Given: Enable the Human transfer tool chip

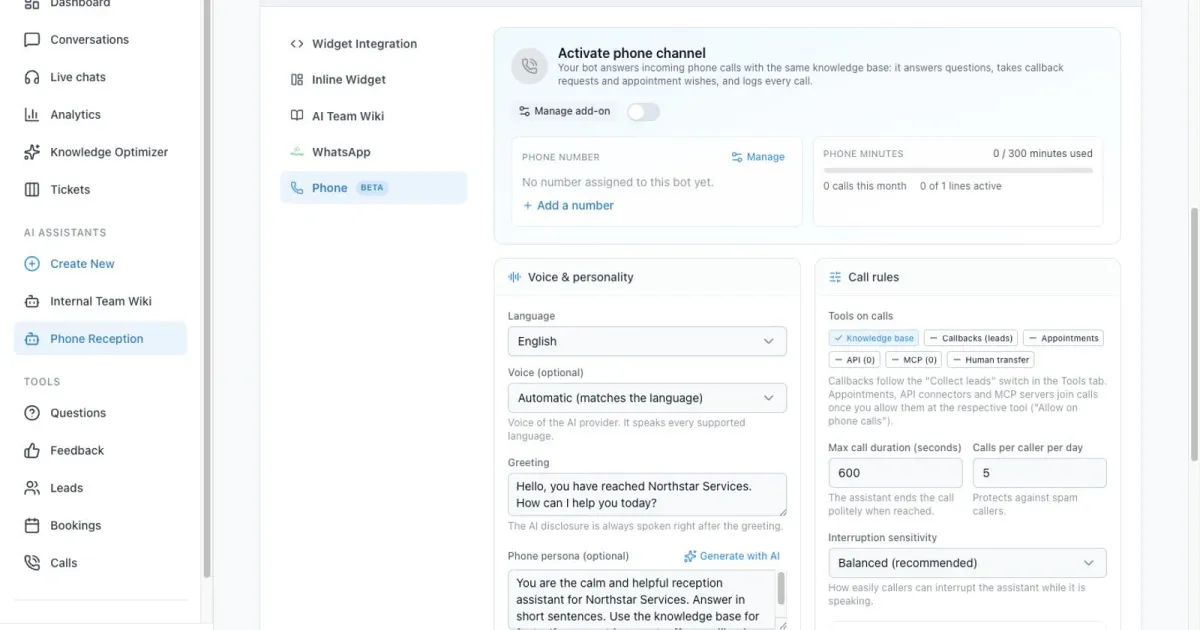Looking at the screenshot, I should [991, 360].
